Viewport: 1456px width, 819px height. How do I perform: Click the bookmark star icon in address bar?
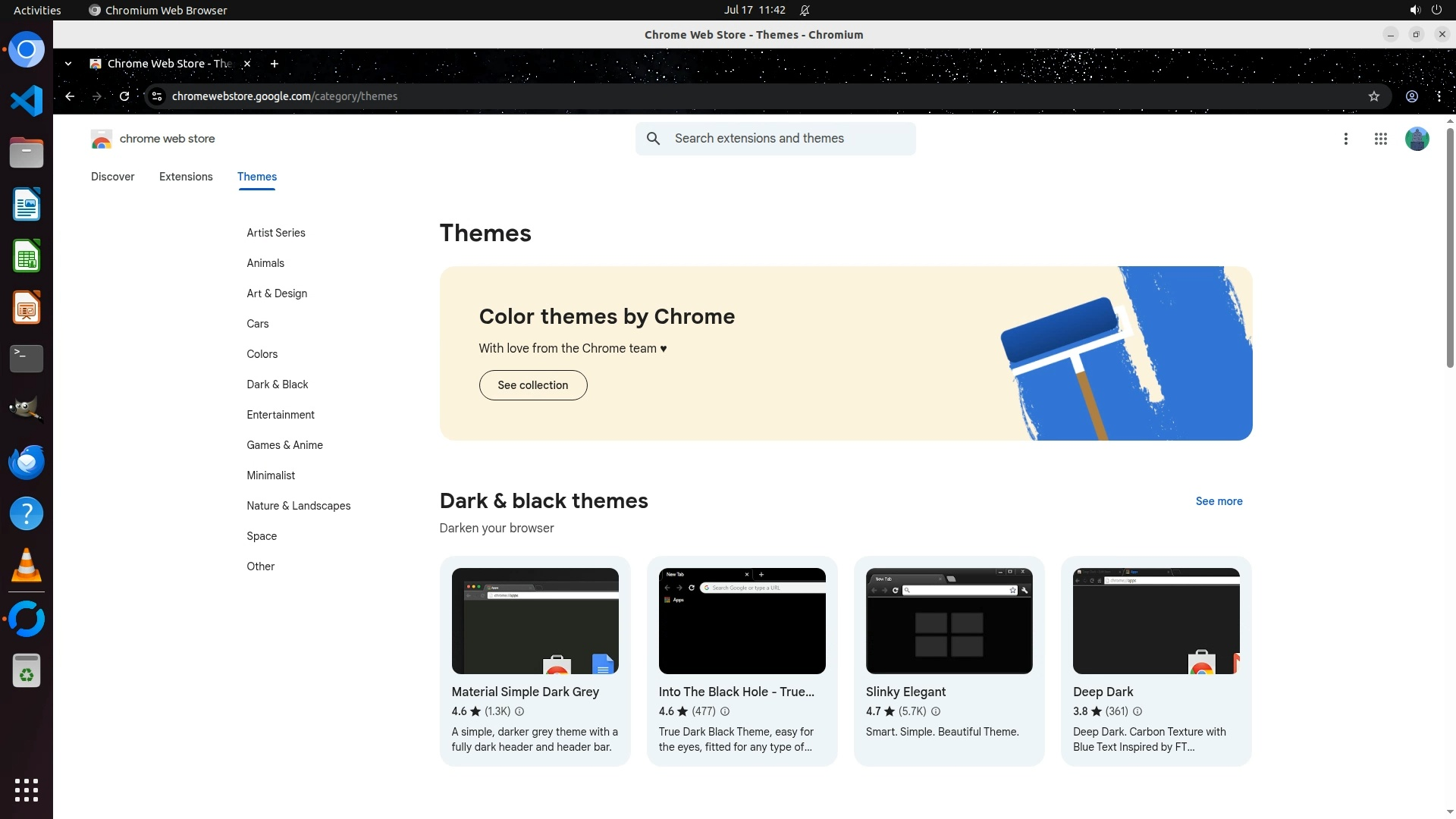tap(1373, 96)
